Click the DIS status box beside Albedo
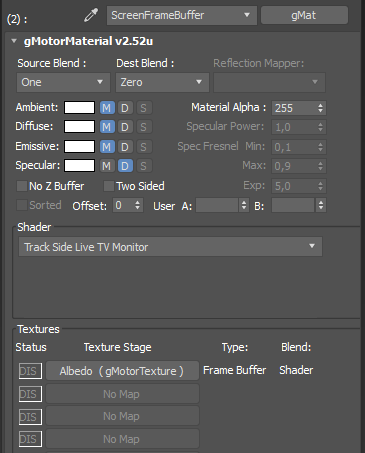 coord(30,371)
